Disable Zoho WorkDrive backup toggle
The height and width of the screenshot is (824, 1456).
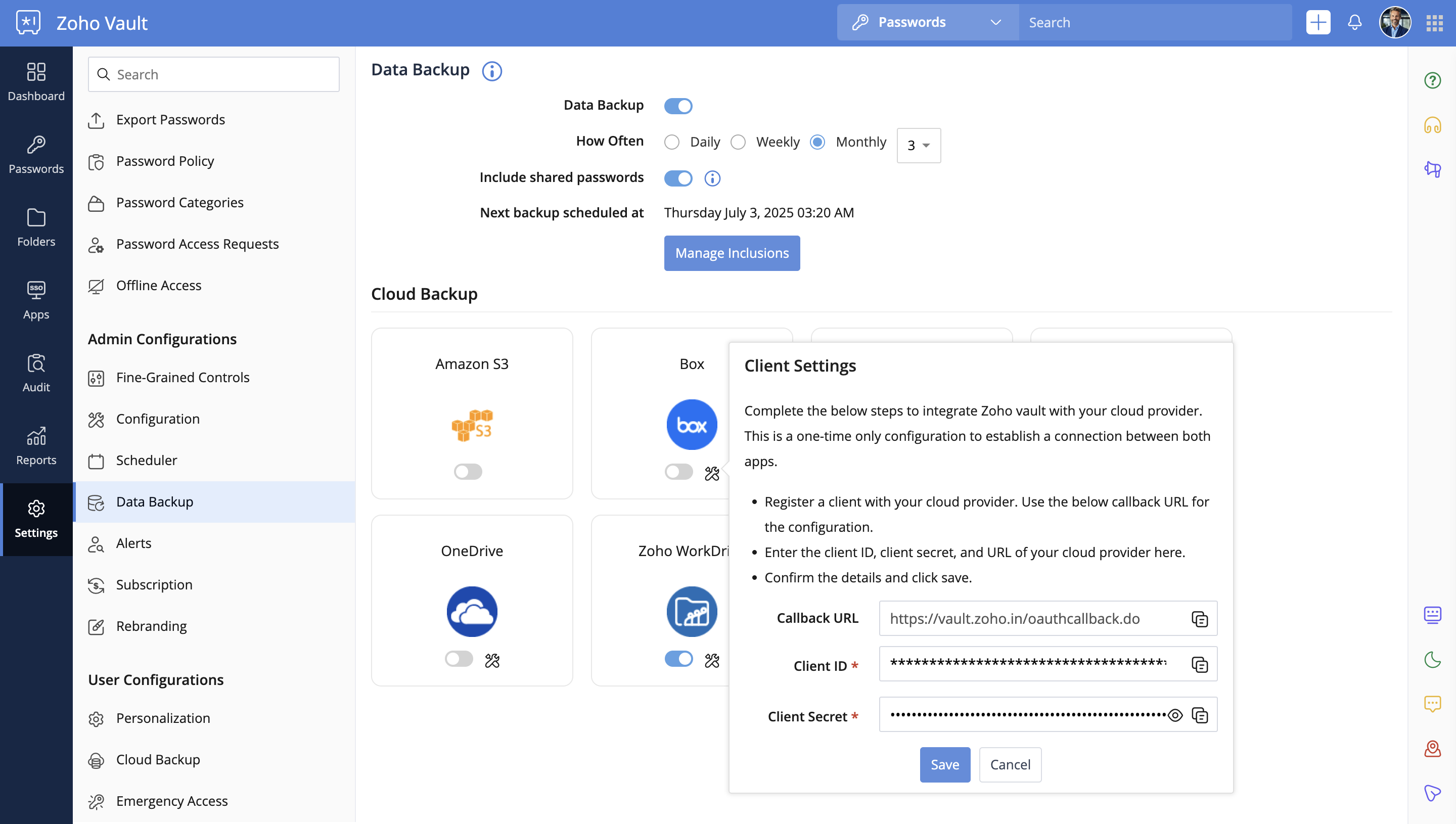[x=678, y=659]
